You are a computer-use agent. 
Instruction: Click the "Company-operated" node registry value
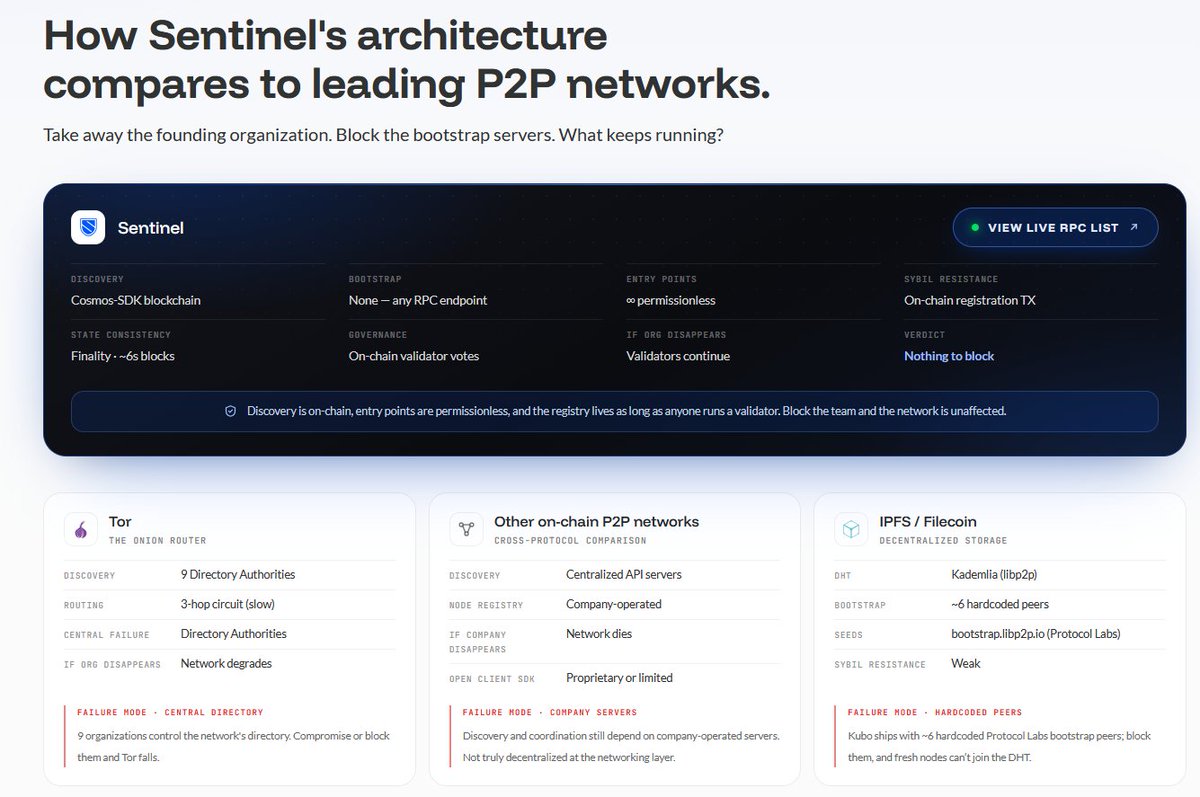click(x=614, y=604)
